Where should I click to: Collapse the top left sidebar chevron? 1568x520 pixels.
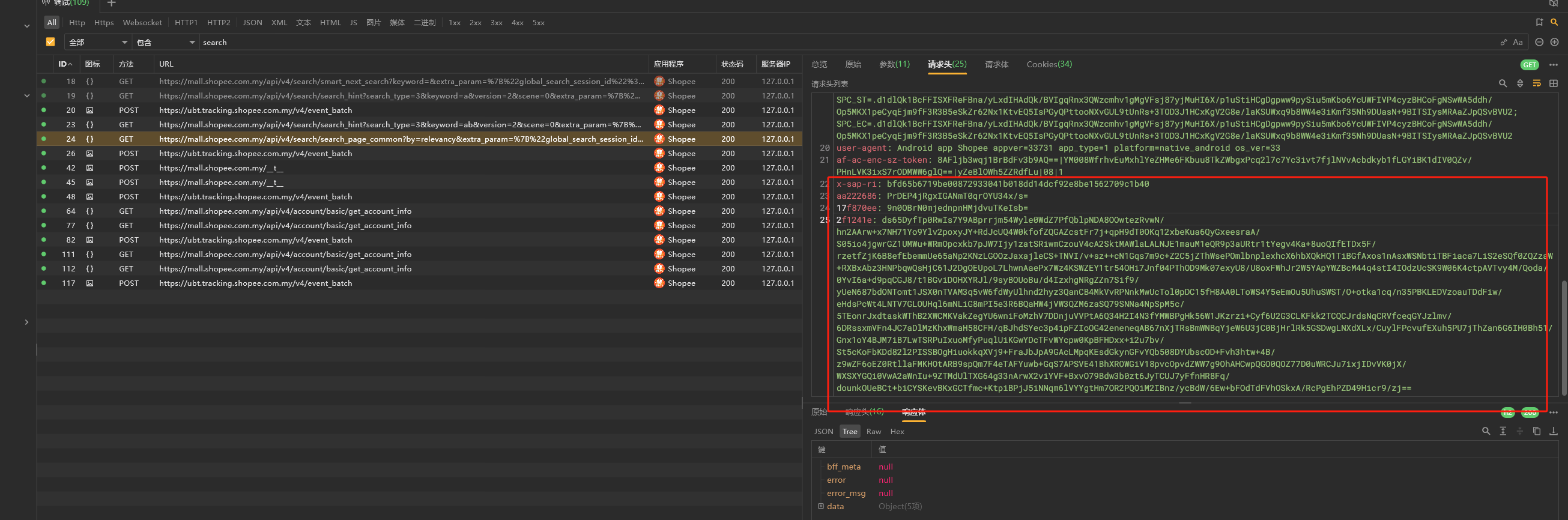(27, 26)
